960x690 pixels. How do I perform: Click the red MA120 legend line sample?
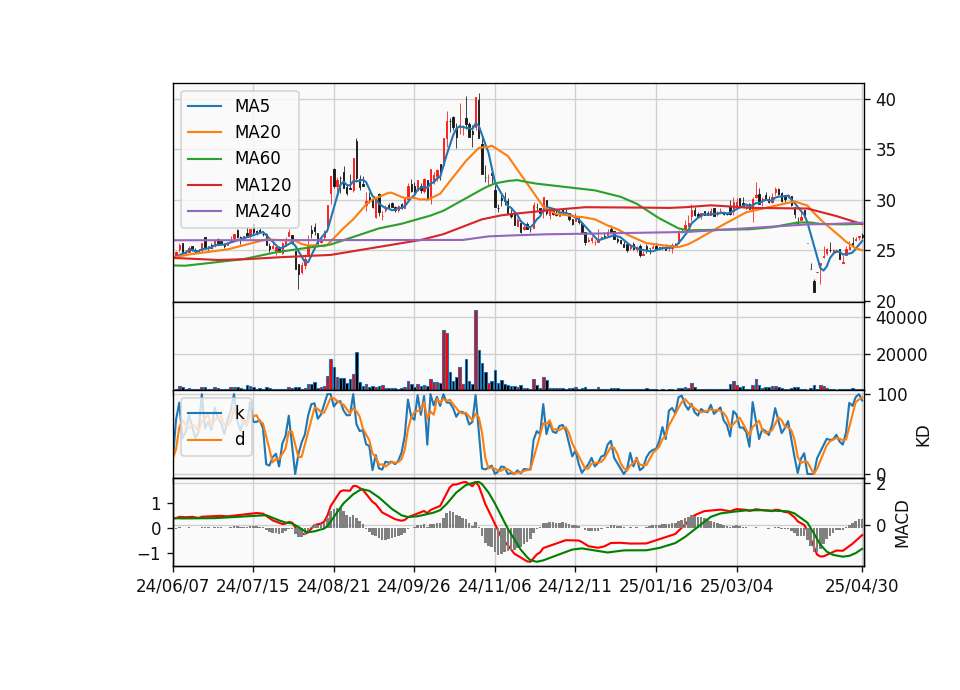(x=204, y=185)
